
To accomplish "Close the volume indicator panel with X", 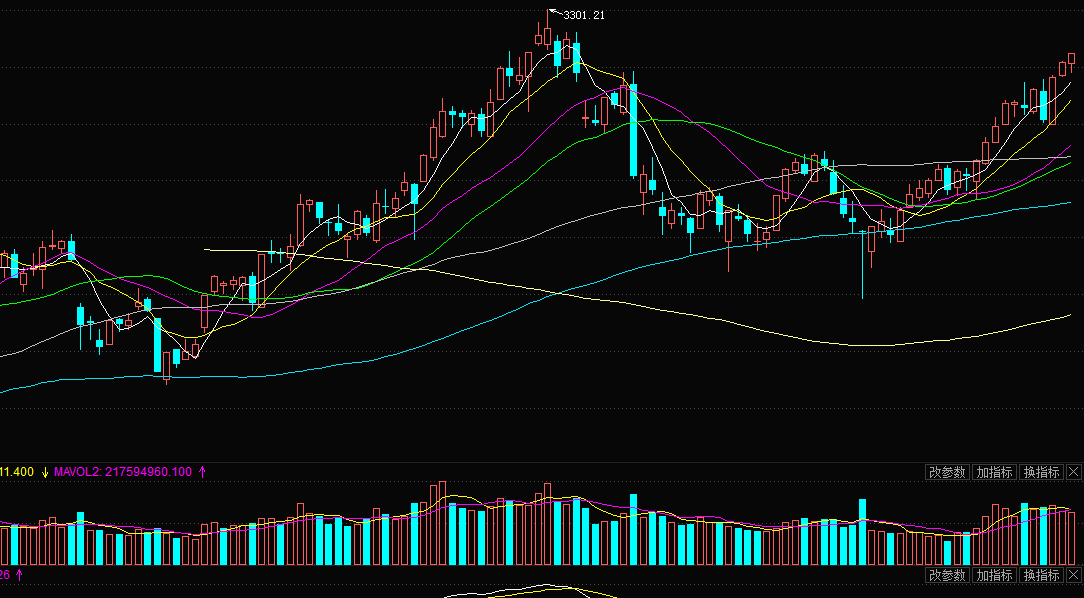I will click(x=1074, y=472).
